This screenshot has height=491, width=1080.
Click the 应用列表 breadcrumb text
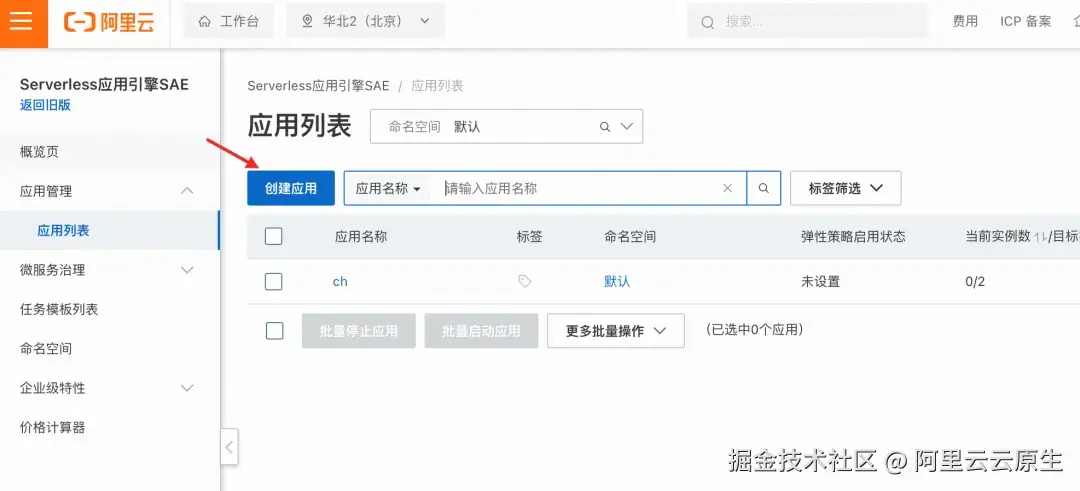pyautogui.click(x=437, y=86)
